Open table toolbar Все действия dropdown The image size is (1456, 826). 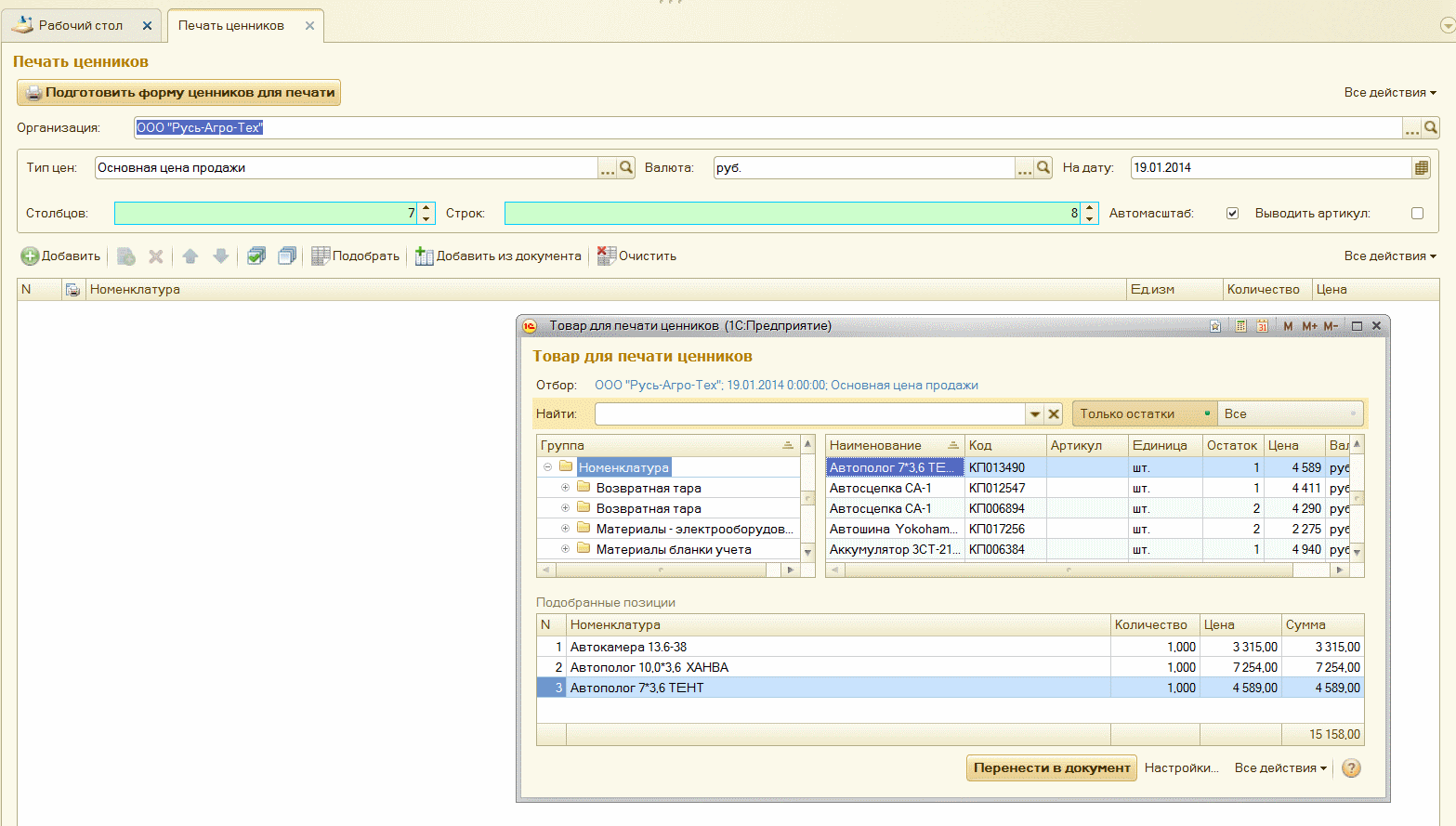click(x=1390, y=256)
